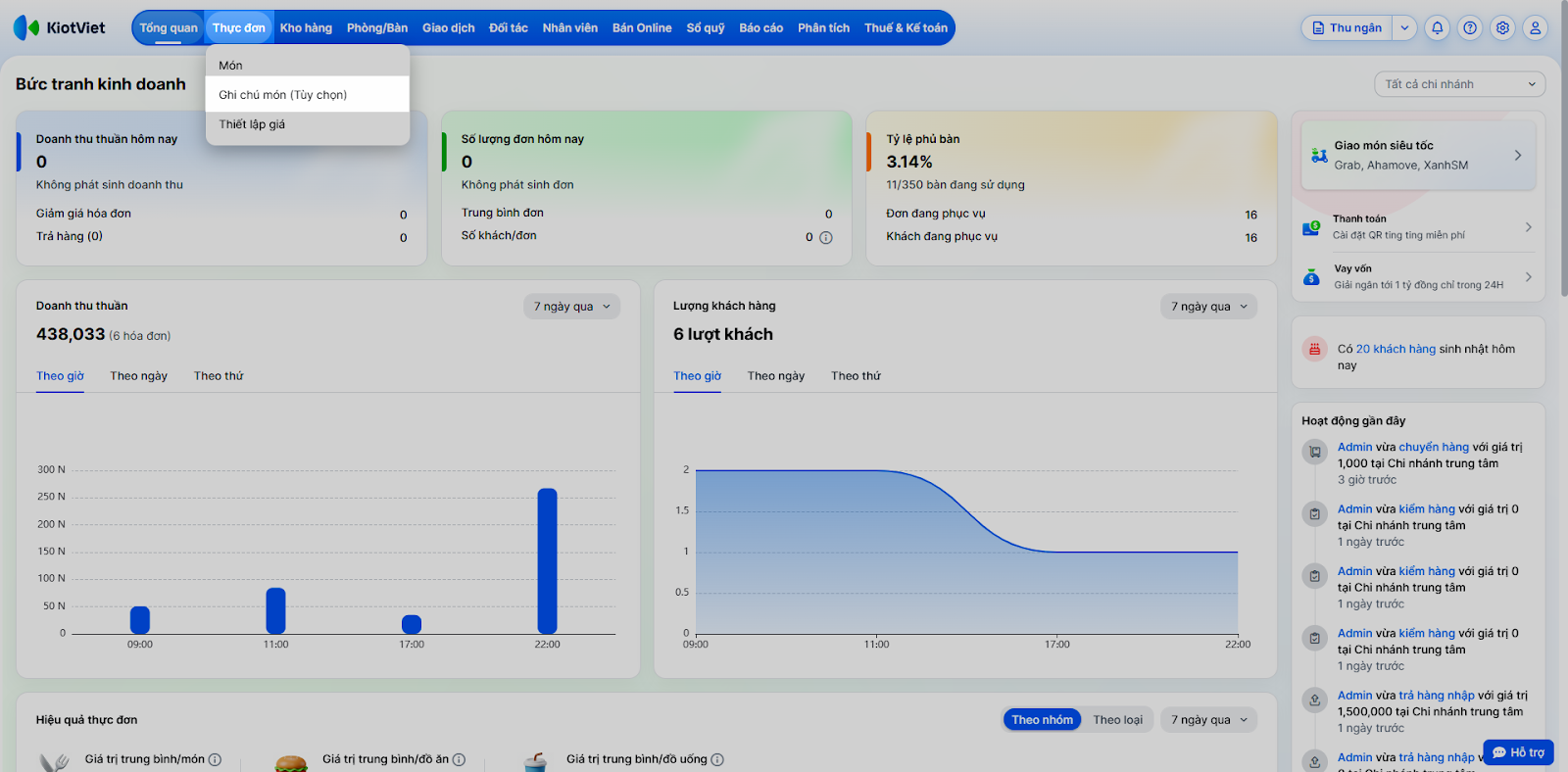Click the 09:00 revenue bar in chart
This screenshot has width=1568, height=772.
point(140,620)
